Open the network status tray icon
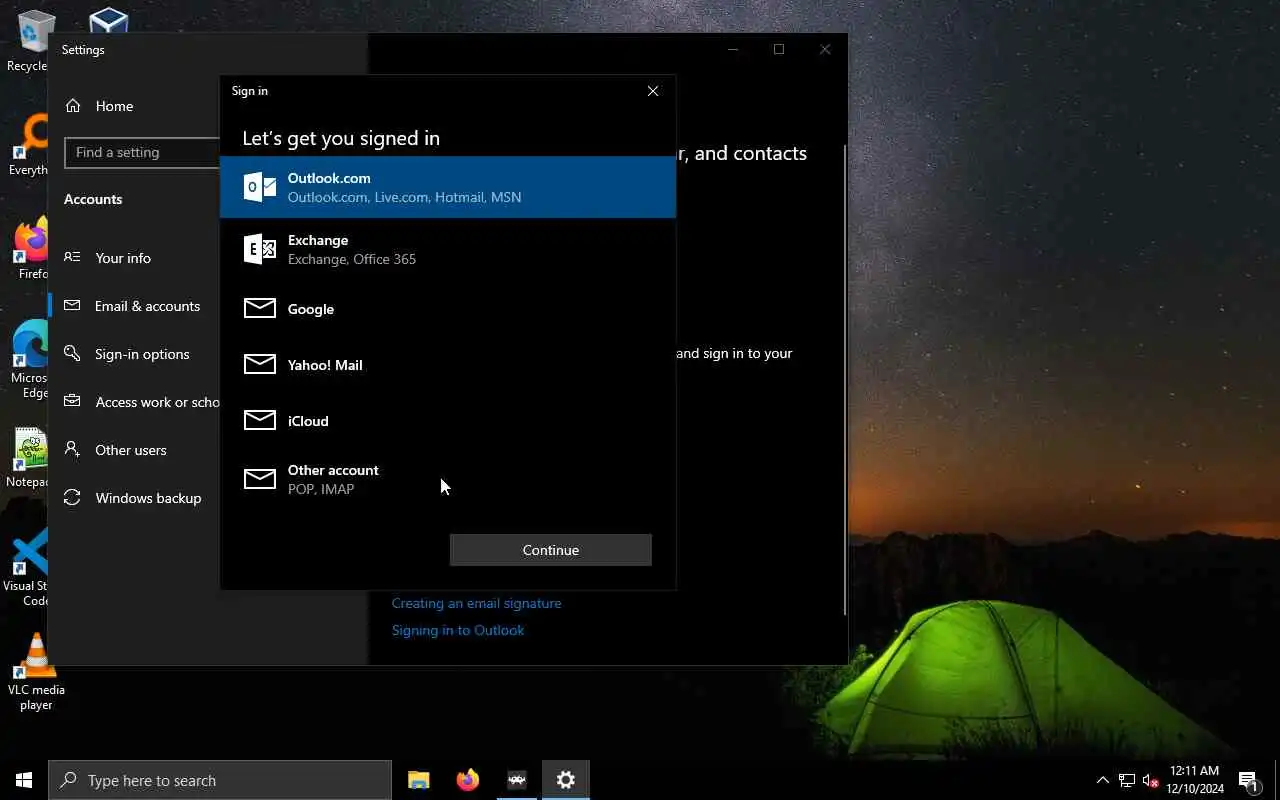The height and width of the screenshot is (800, 1280). pos(1127,780)
